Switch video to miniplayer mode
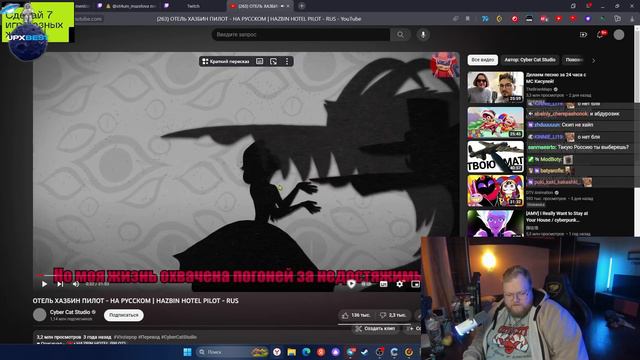This screenshot has width=640, height=360. coord(415,284)
